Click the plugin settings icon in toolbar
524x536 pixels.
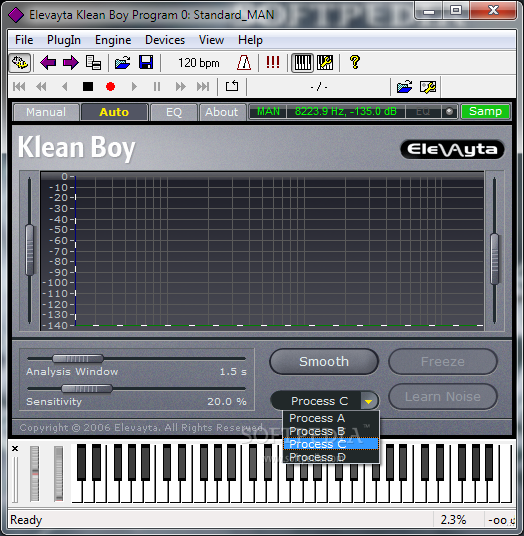[x=20, y=63]
